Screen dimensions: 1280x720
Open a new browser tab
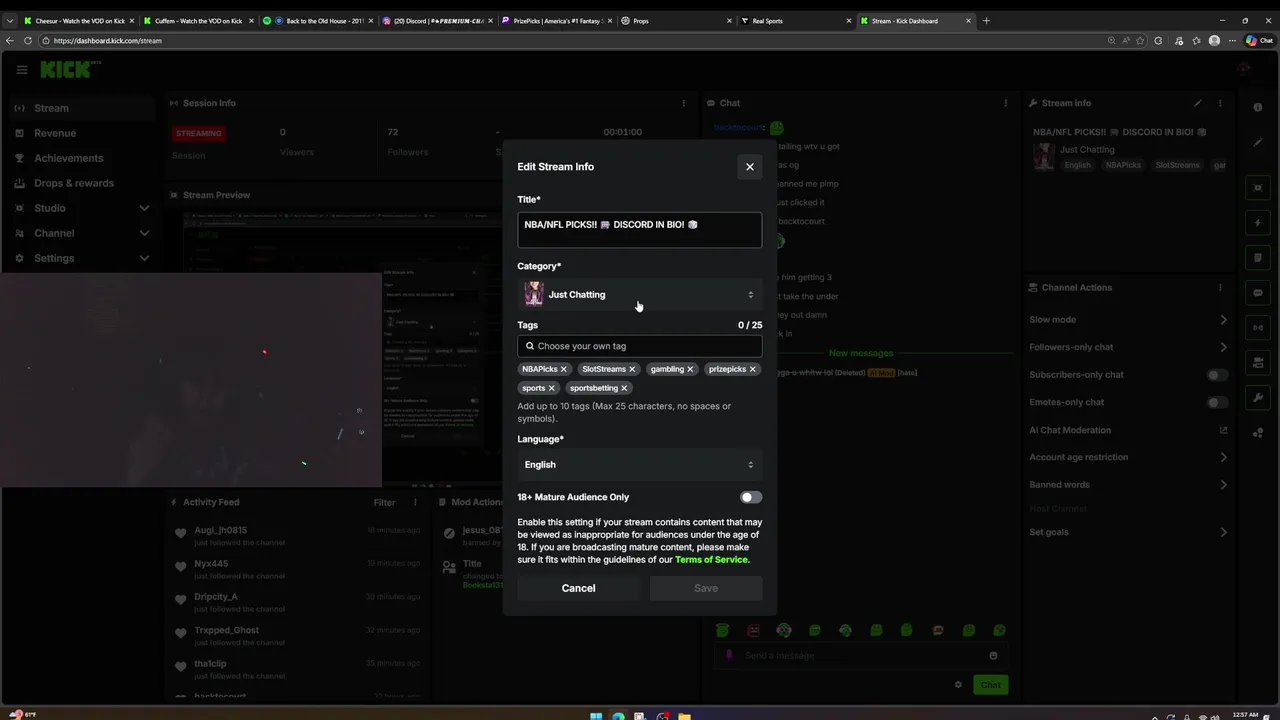pyautogui.click(x=986, y=21)
